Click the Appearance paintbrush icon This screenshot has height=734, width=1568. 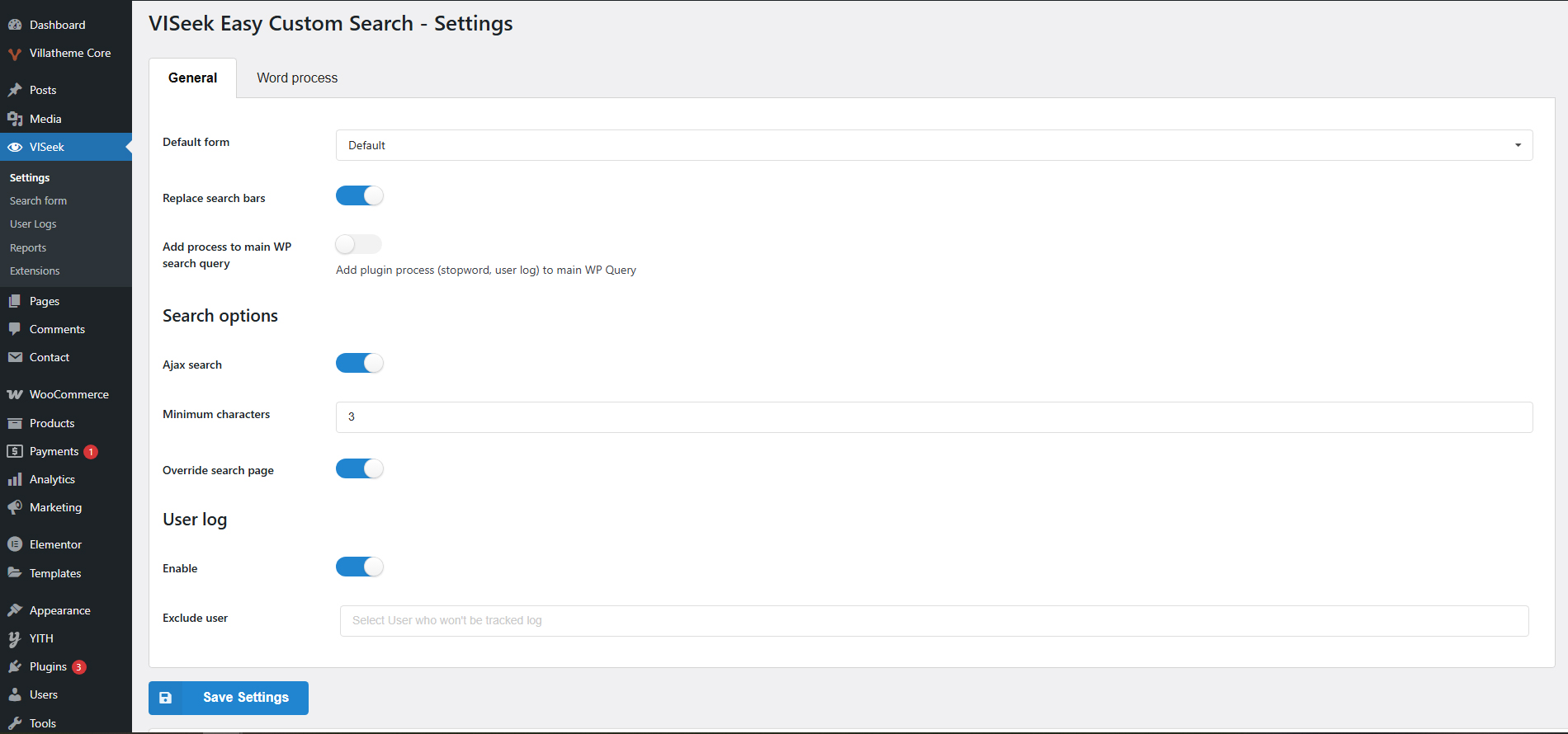(x=15, y=610)
